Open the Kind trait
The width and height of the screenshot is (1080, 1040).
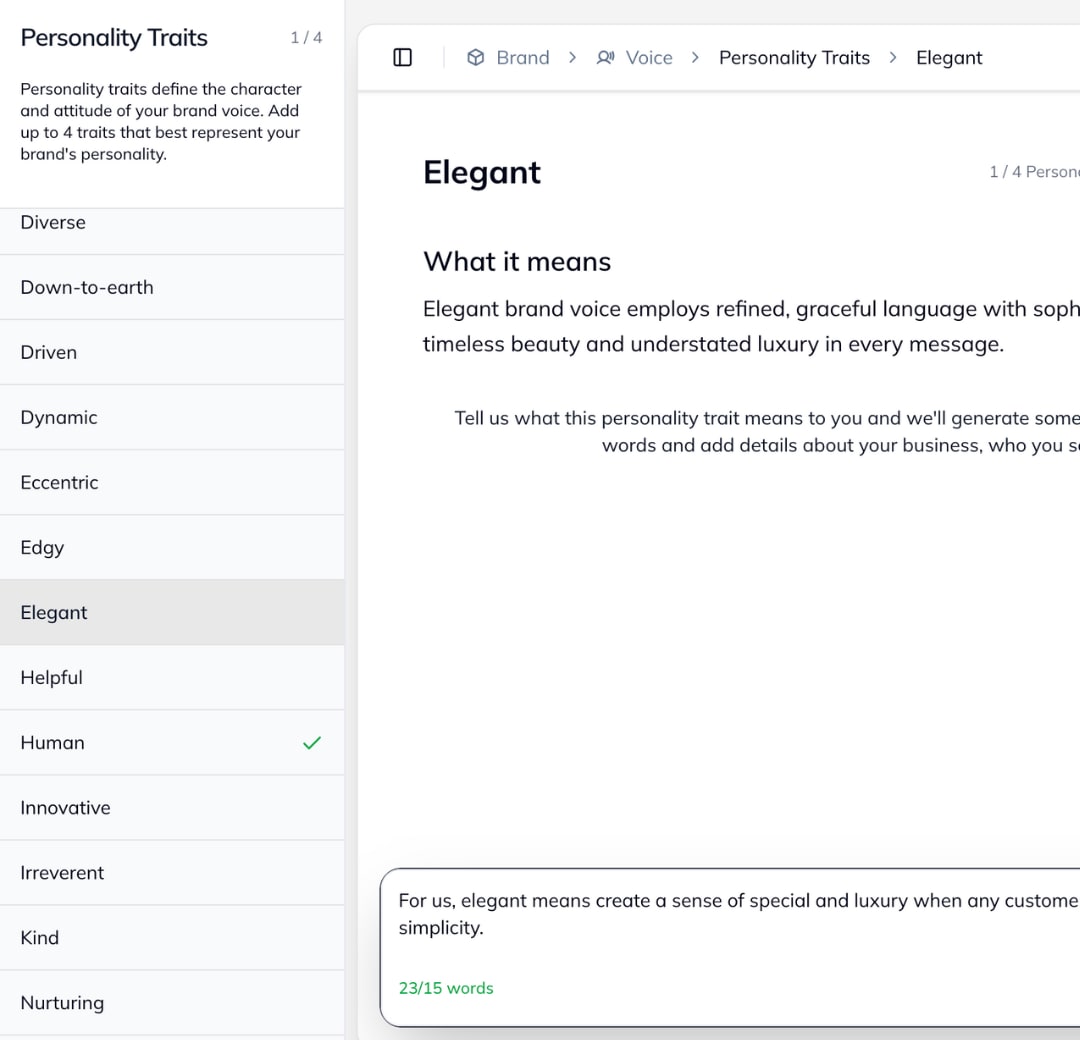[x=40, y=938]
